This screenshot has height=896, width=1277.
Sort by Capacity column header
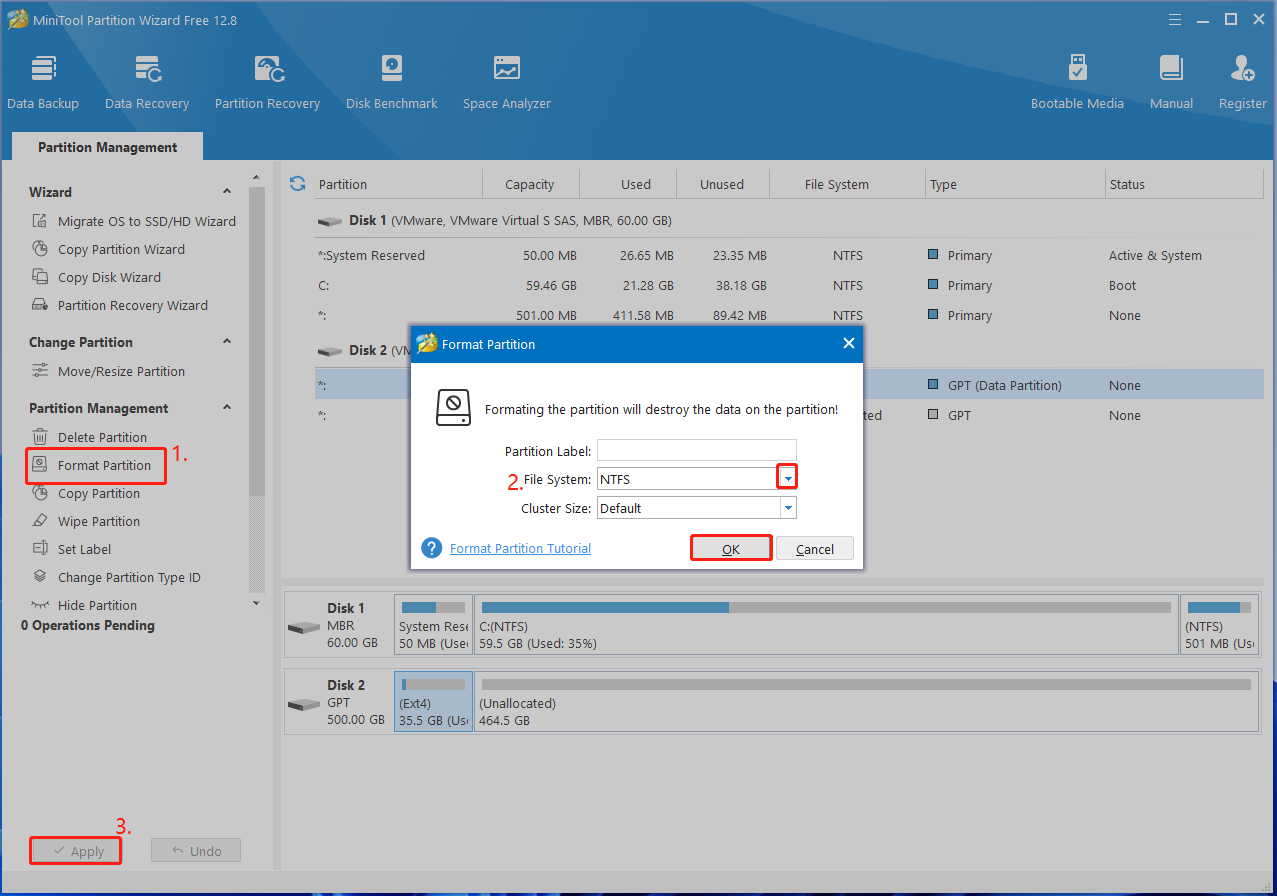[x=530, y=184]
